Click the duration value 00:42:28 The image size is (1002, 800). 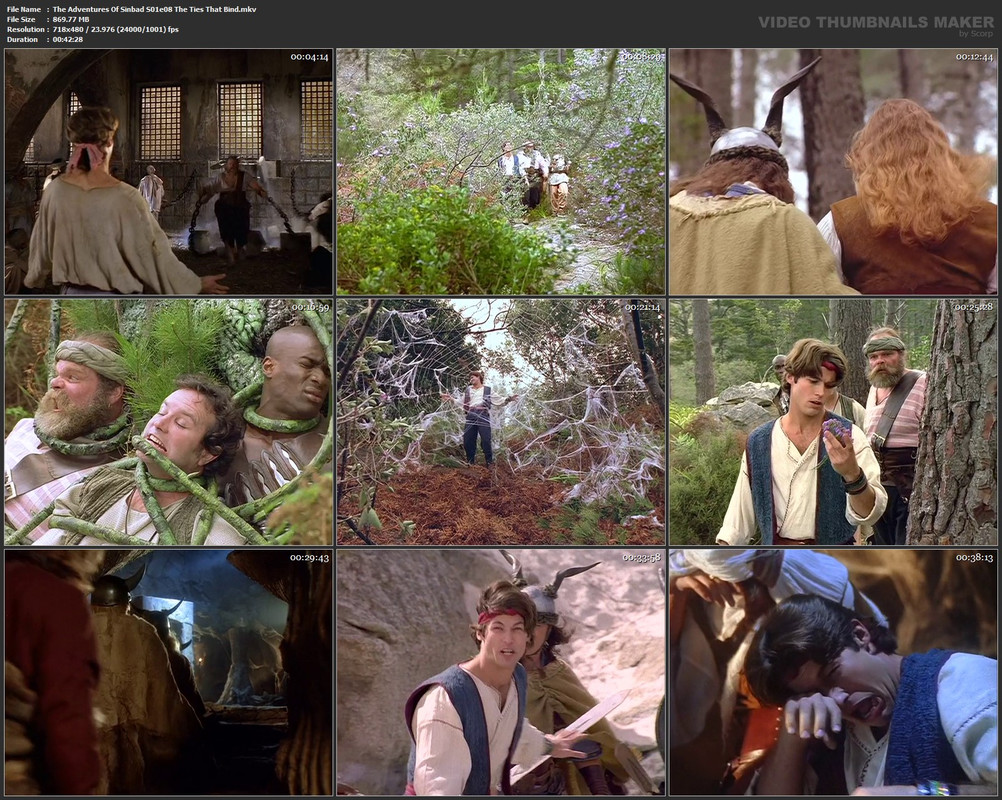coord(68,40)
